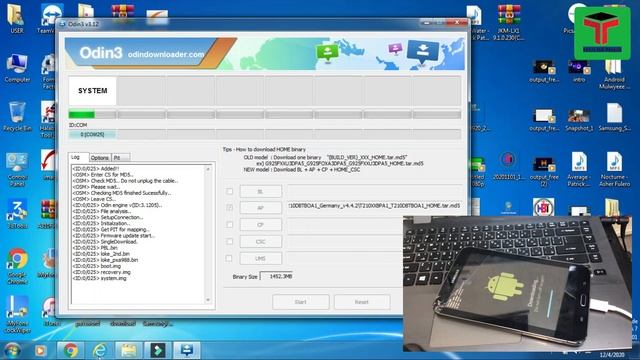
Task: Click the green SYSTEM progress bar
Action: (x=82, y=115)
